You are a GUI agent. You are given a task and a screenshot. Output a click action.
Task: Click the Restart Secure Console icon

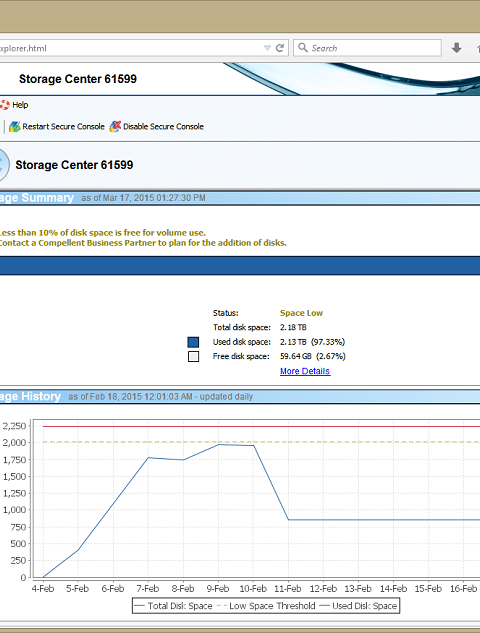click(x=15, y=127)
